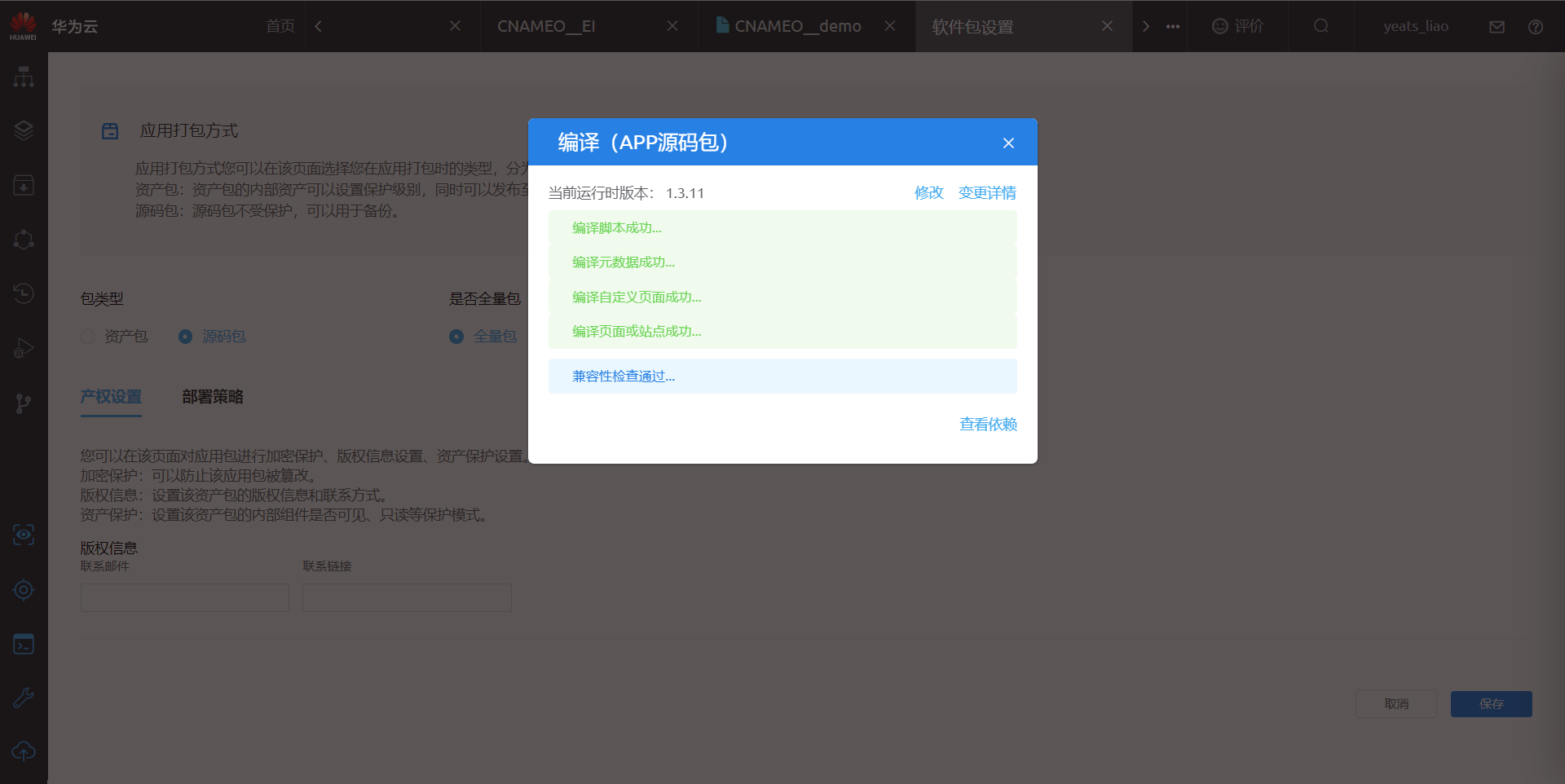Click the Huawei Cloud logo
Viewport: 1565px width, 784px height.
click(x=23, y=26)
